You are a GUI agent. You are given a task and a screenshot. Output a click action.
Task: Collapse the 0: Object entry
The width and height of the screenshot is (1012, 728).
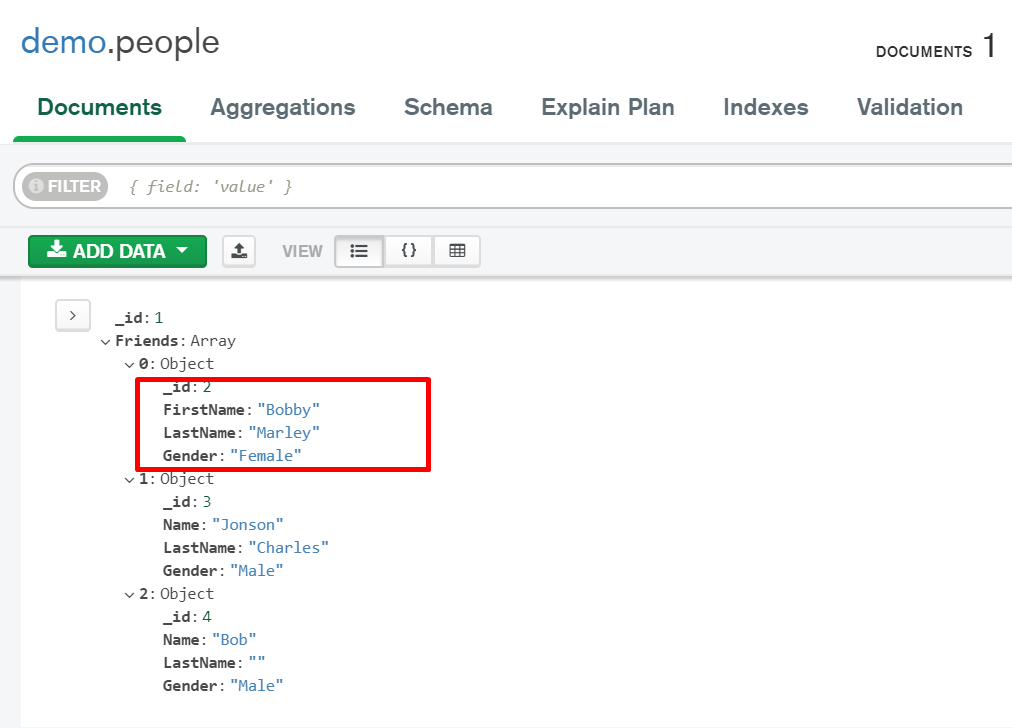(129, 365)
